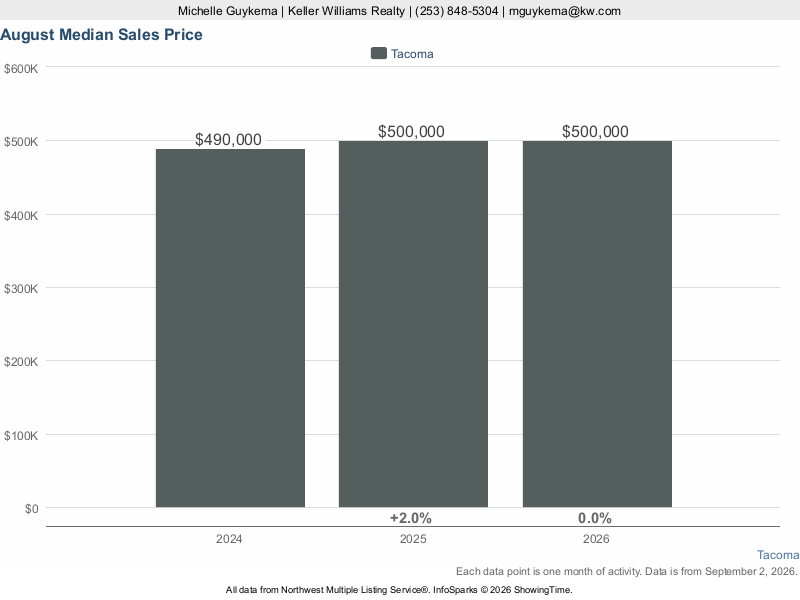Click the 2026 x-axis label
Screen dimensions: 800x600
point(596,539)
